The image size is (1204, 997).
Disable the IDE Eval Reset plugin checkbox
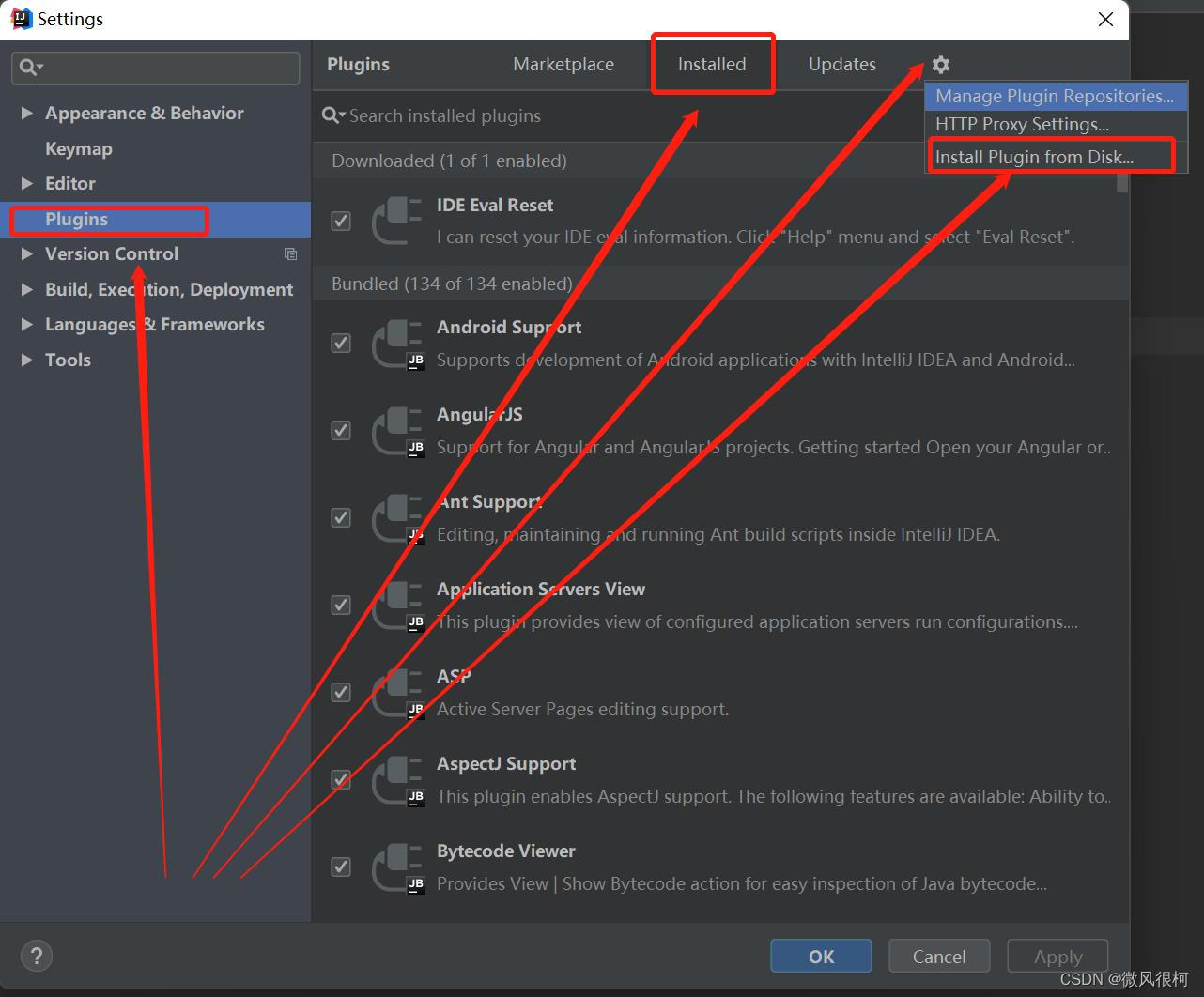pos(341,222)
